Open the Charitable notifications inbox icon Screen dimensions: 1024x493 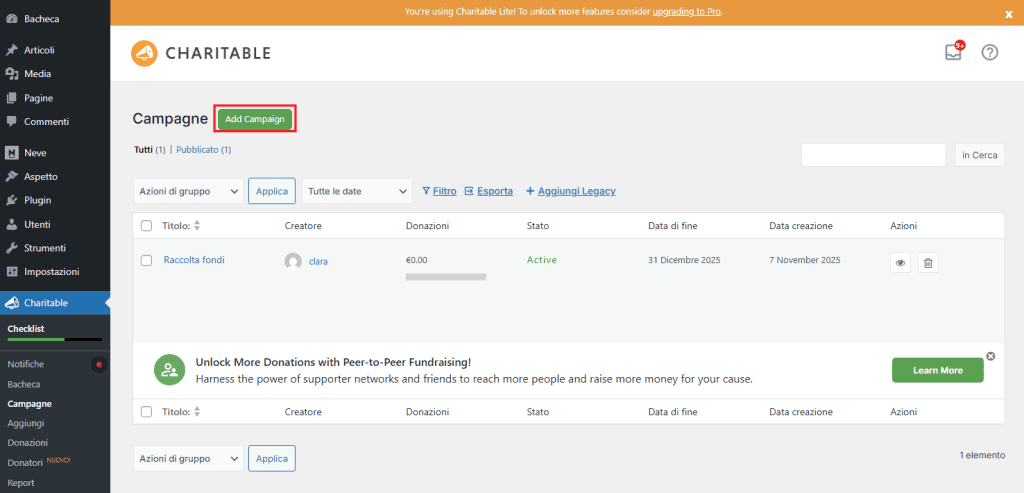pyautogui.click(x=953, y=53)
